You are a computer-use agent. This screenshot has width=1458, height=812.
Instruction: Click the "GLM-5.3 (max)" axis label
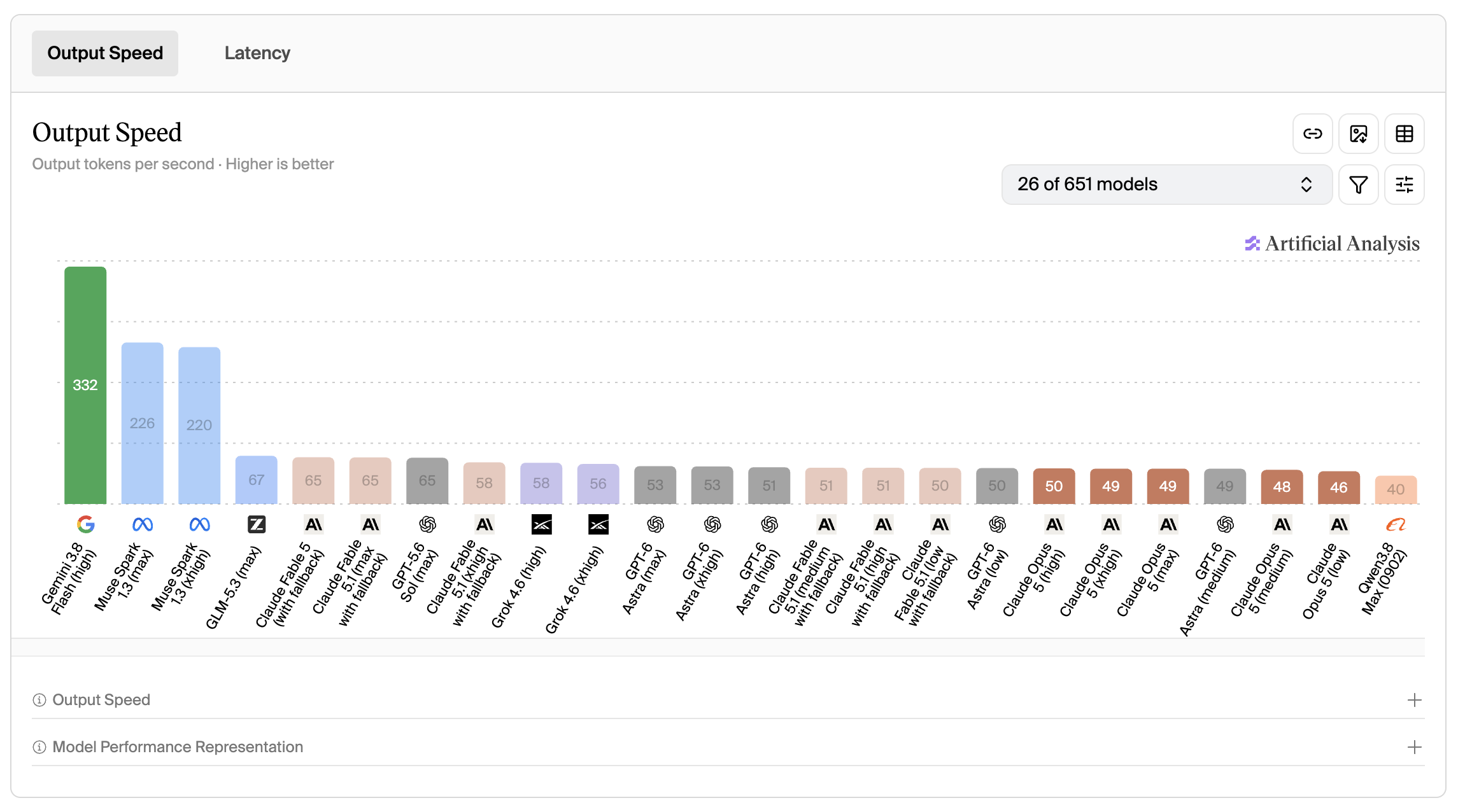234,587
